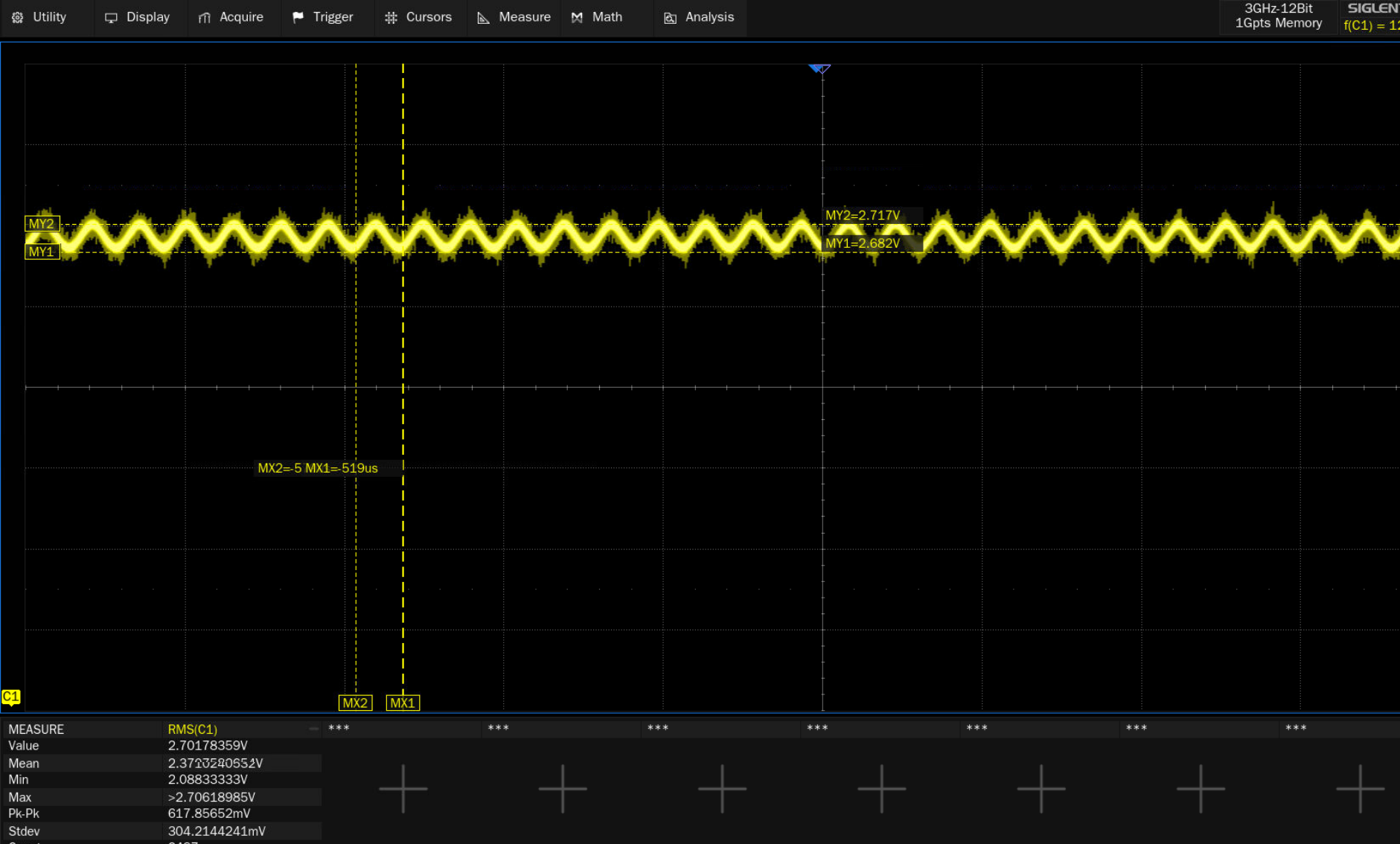Viewport: 1400px width, 844px height.
Task: Add measurement in seventh empty slot
Action: tap(1361, 788)
